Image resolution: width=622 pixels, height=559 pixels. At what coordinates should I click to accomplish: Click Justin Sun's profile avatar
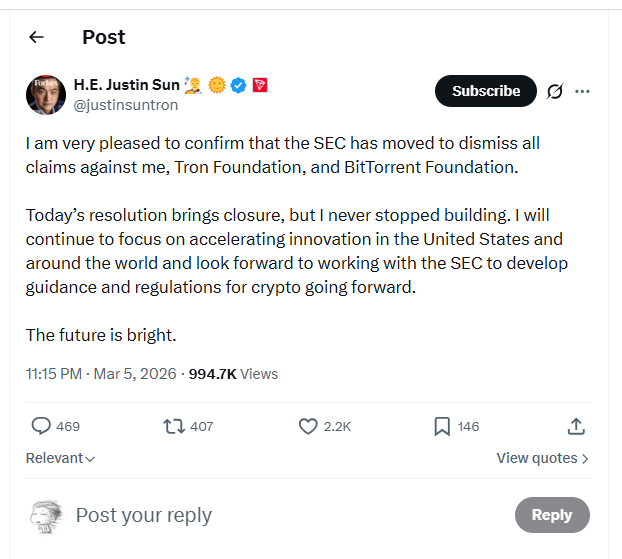coord(46,94)
